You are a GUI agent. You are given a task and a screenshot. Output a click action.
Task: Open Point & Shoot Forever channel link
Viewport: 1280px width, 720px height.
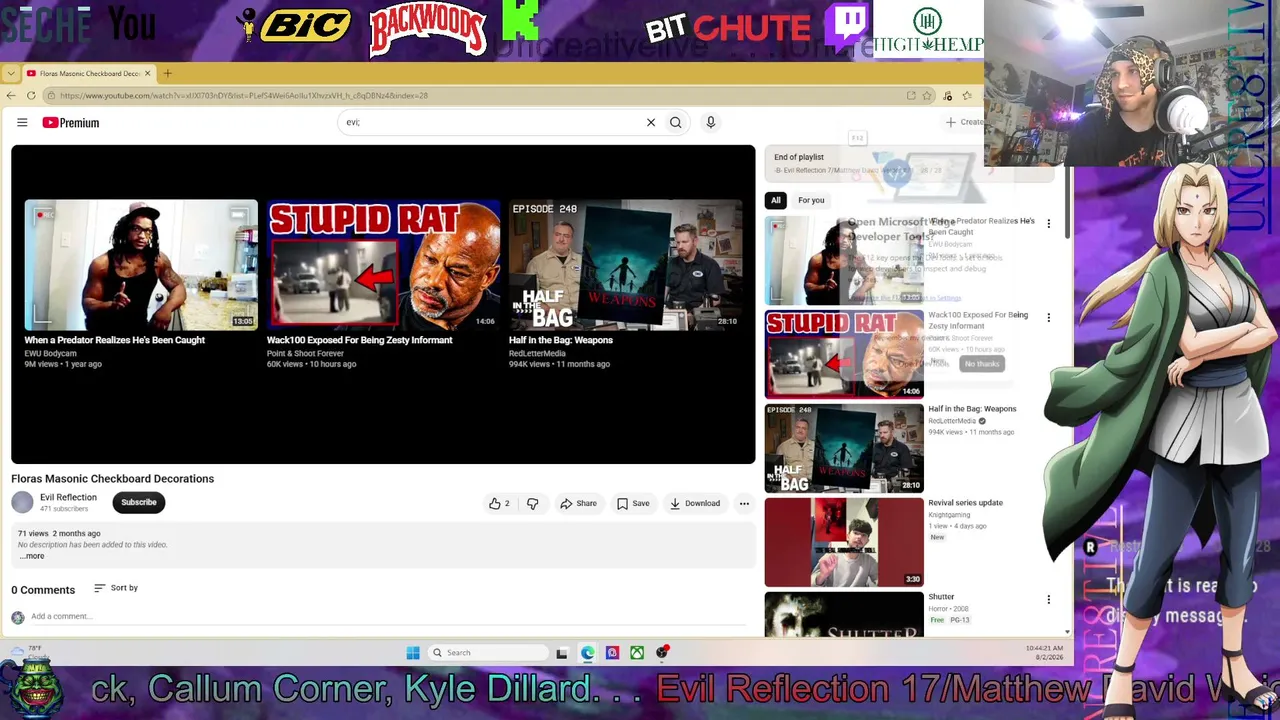pyautogui.click(x=305, y=353)
